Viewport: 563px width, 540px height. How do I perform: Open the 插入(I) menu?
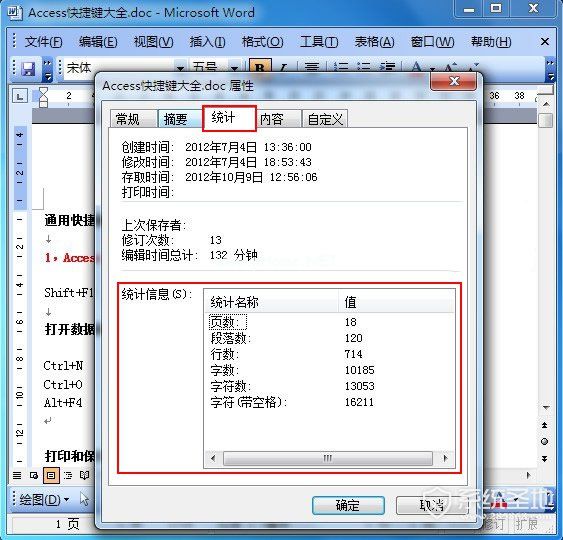point(207,42)
